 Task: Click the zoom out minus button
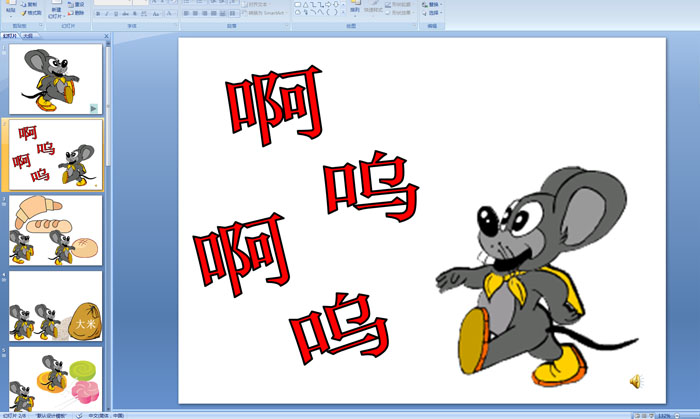[677, 416]
